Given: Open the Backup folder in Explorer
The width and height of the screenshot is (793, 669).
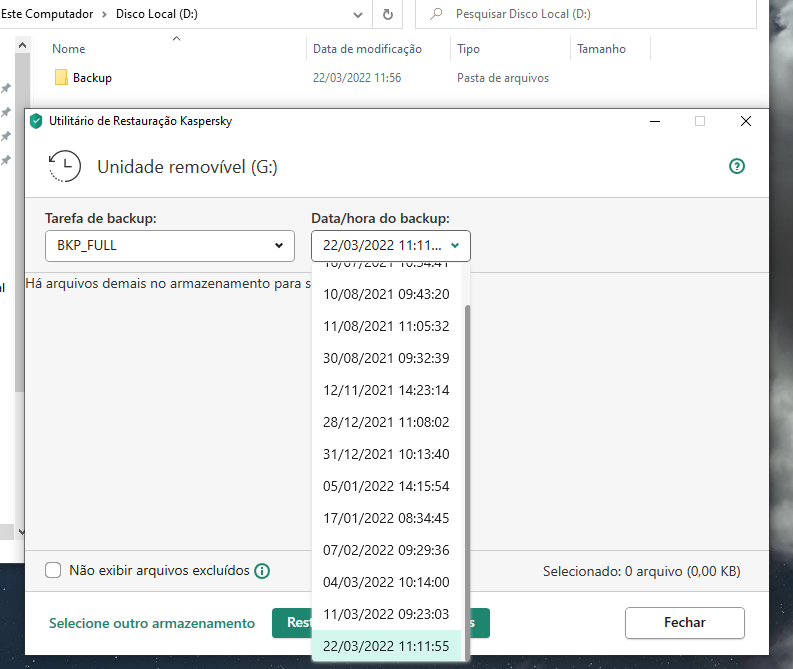Looking at the screenshot, I should click(92, 78).
